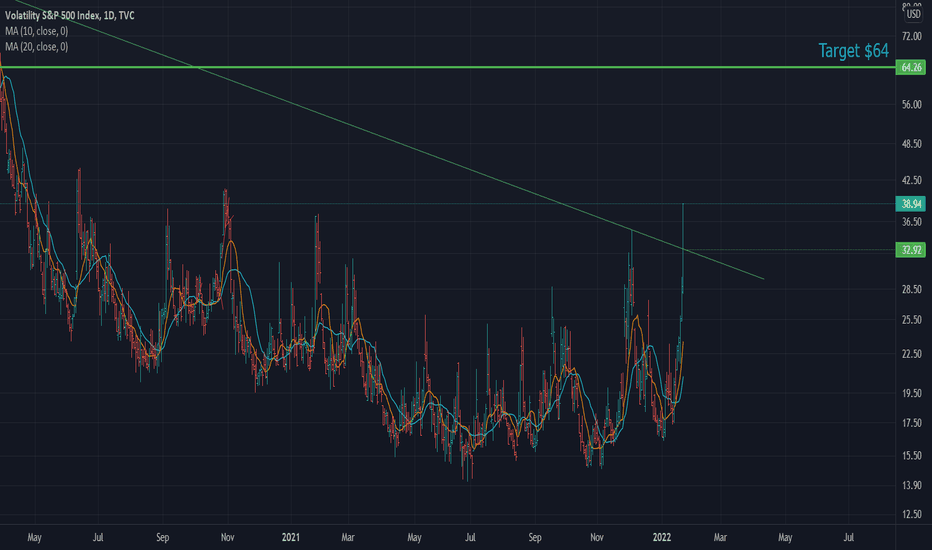
Task: Click the 2022 label on time axis
Action: point(662,537)
